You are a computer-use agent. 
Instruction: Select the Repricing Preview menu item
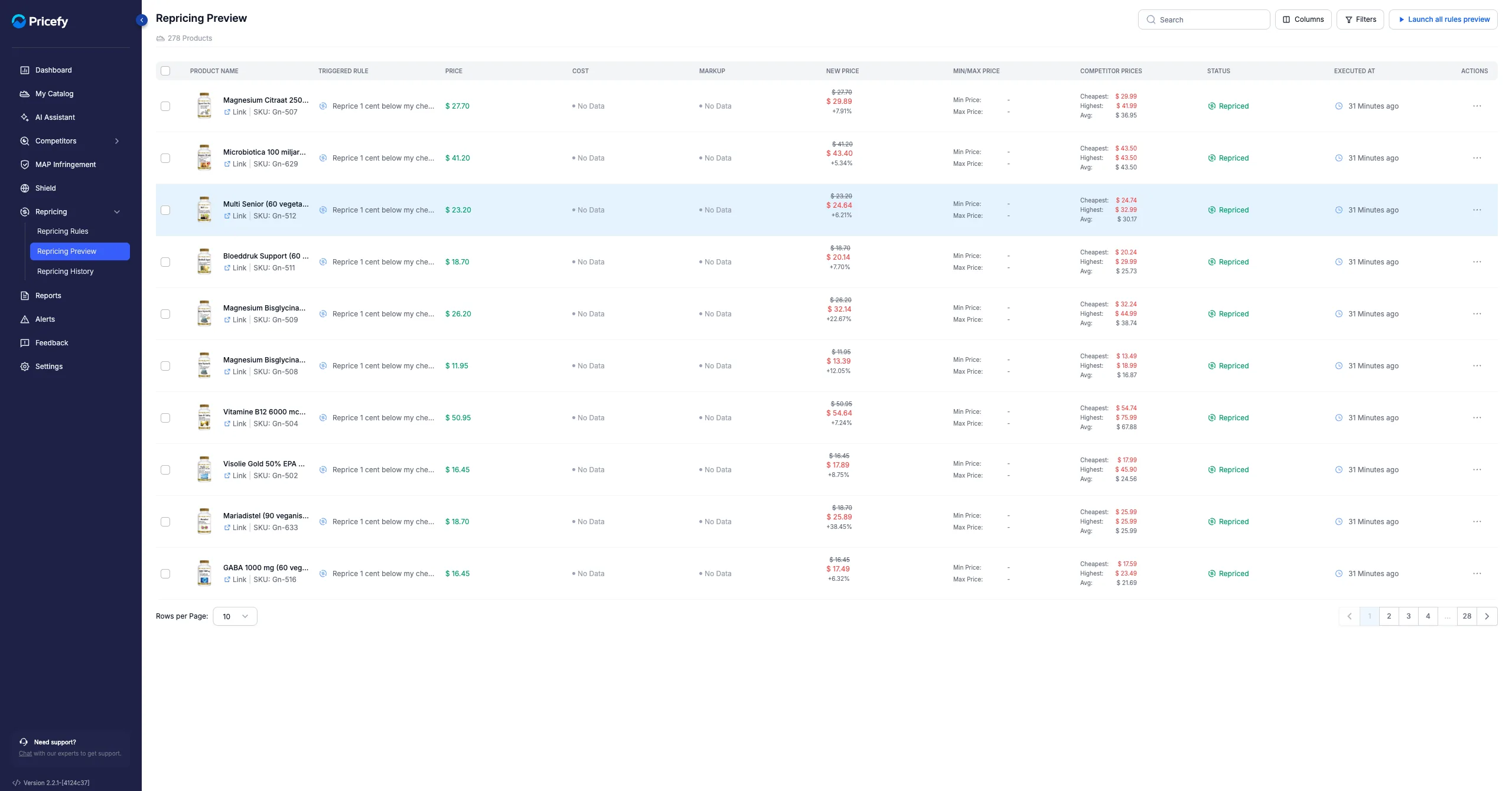click(x=80, y=251)
